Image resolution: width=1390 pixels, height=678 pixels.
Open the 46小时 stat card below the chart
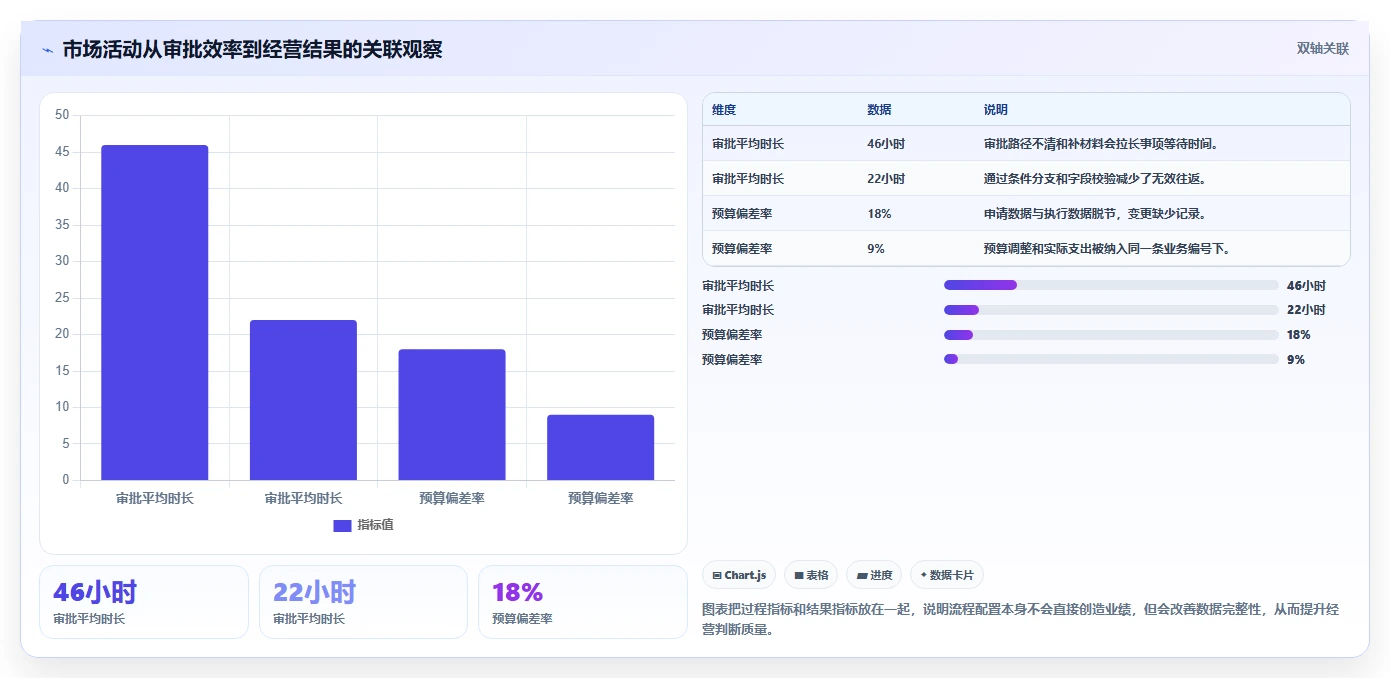[x=144, y=602]
